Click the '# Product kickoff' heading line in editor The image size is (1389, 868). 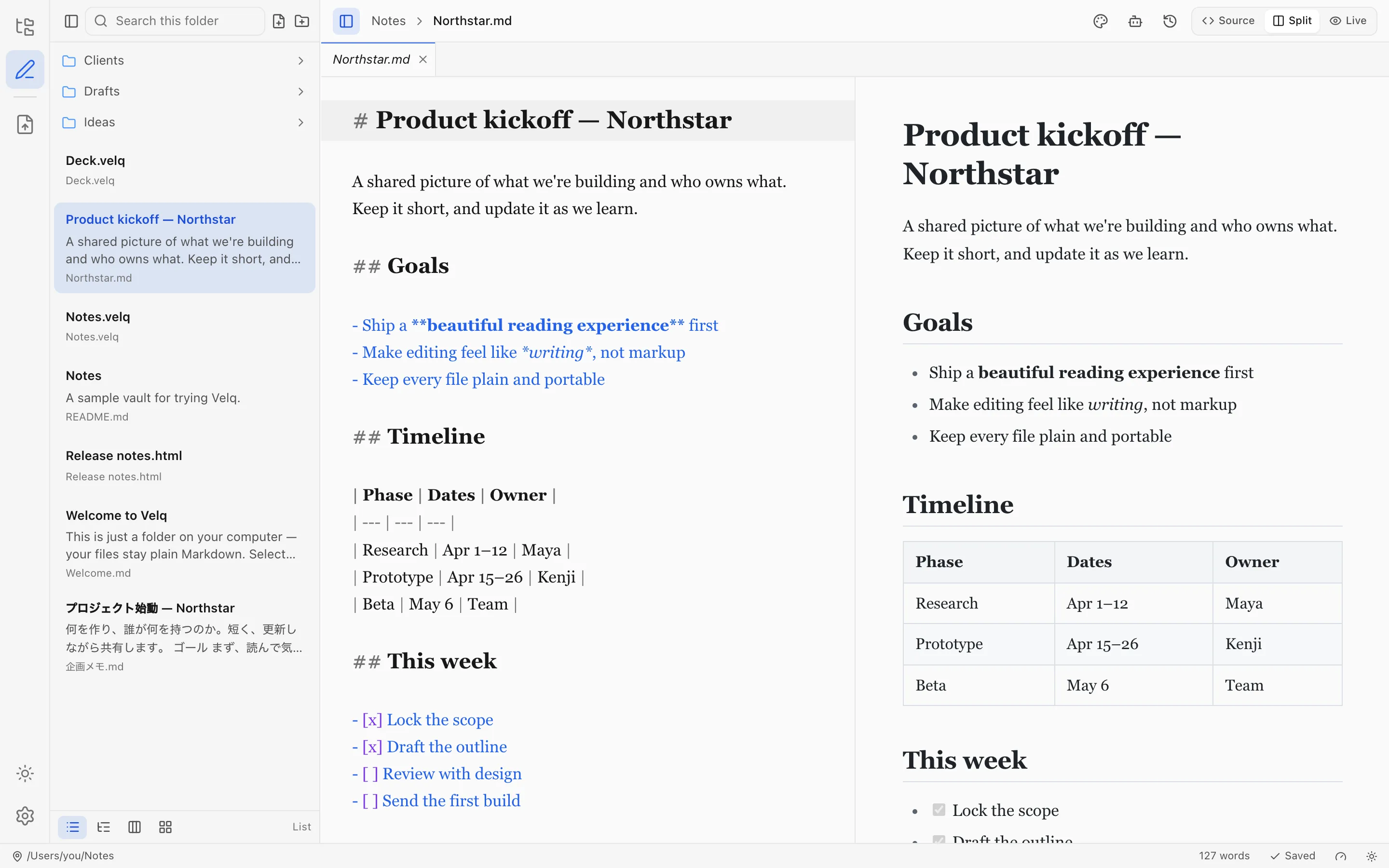pyautogui.click(x=588, y=121)
